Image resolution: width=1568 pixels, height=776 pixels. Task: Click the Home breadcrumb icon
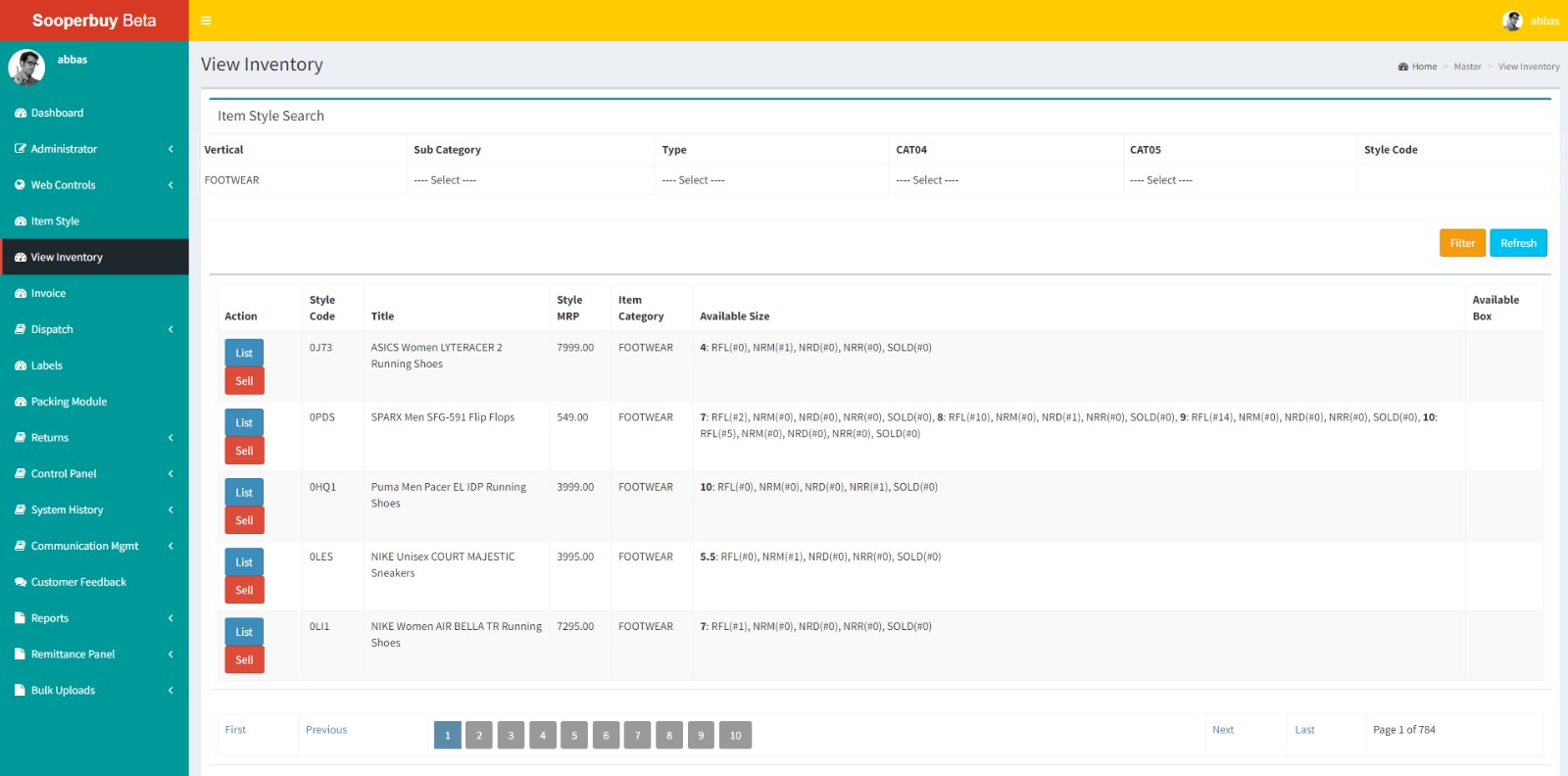pyautogui.click(x=1403, y=68)
